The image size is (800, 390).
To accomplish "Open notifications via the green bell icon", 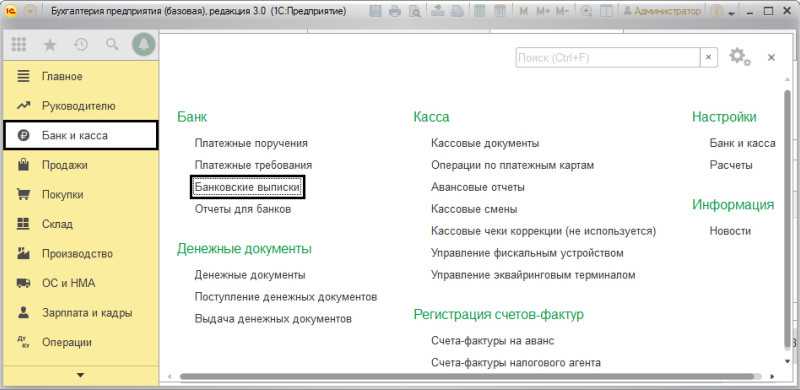I will 143,45.
